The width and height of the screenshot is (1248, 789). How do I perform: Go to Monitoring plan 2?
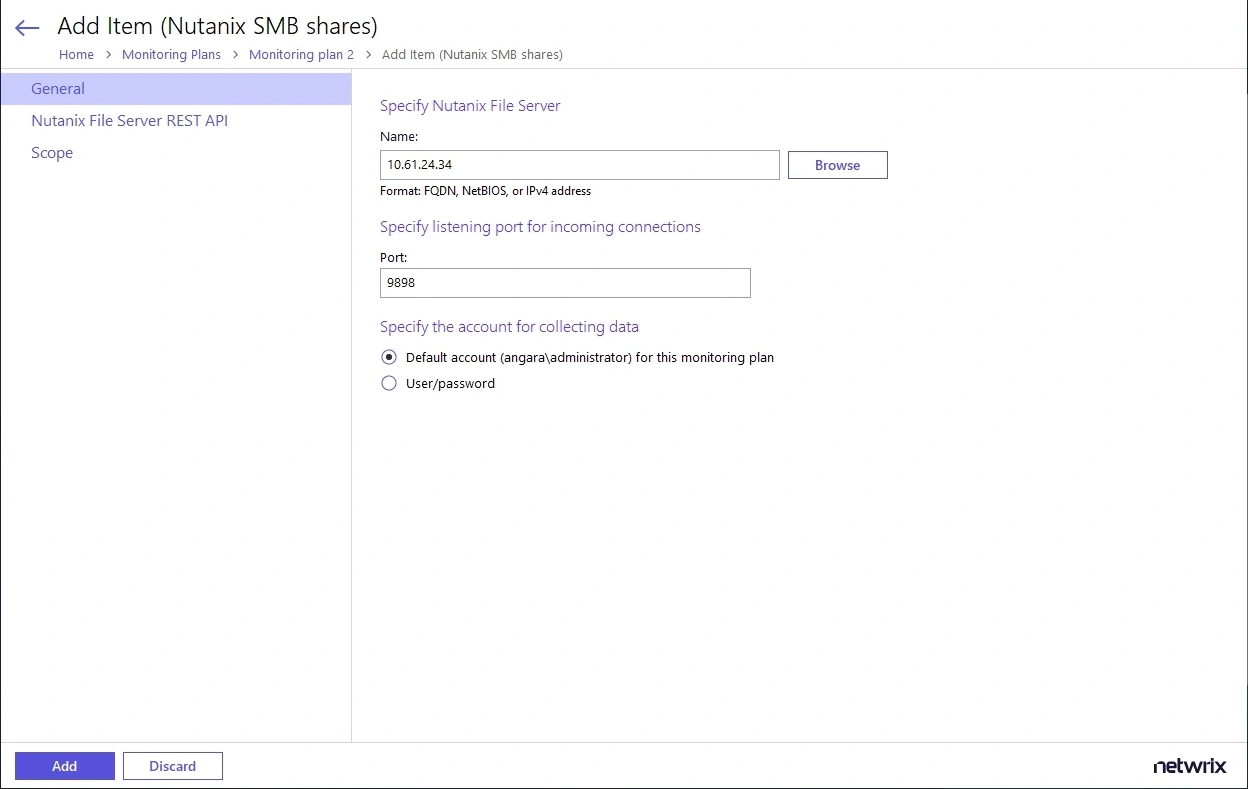tap(301, 54)
